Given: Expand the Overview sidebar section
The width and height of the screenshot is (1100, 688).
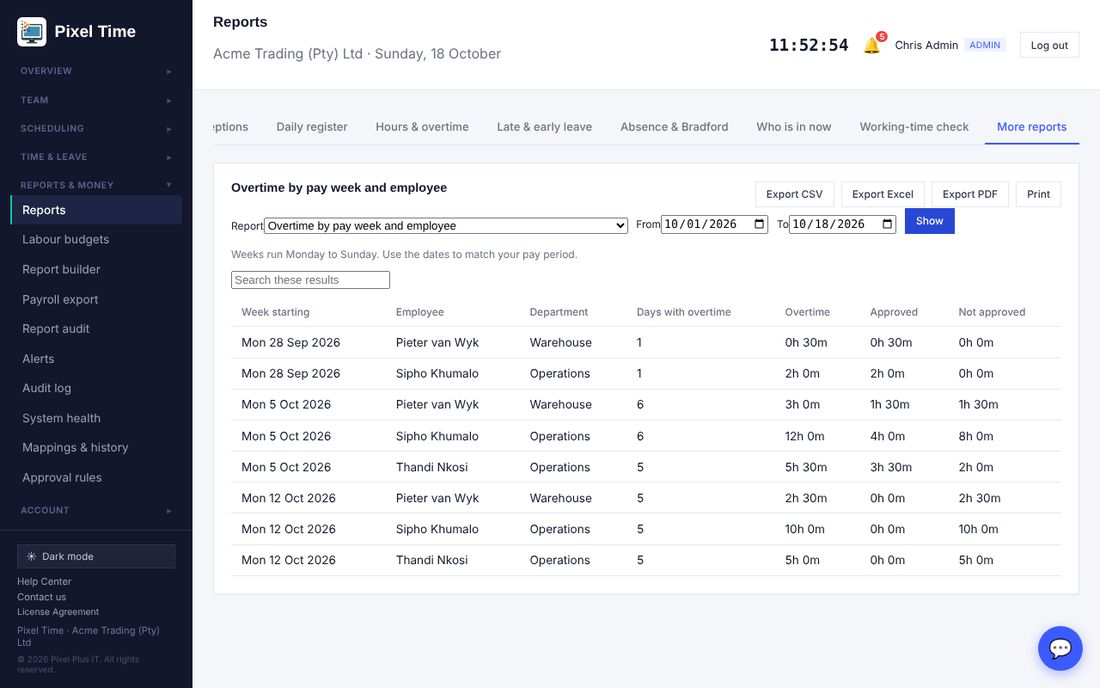Looking at the screenshot, I should click(96, 71).
